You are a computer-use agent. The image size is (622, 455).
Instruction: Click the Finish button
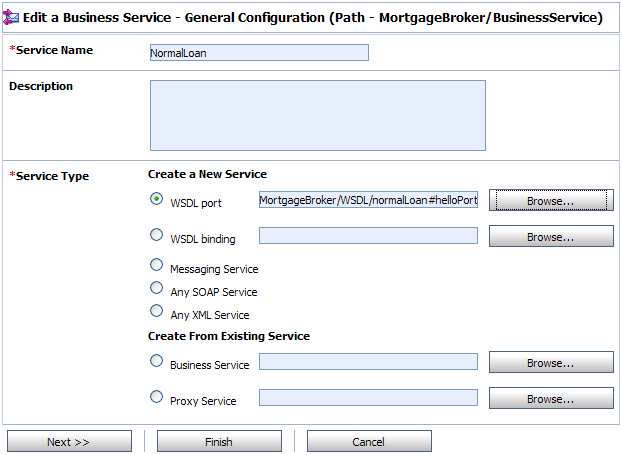pyautogui.click(x=219, y=442)
